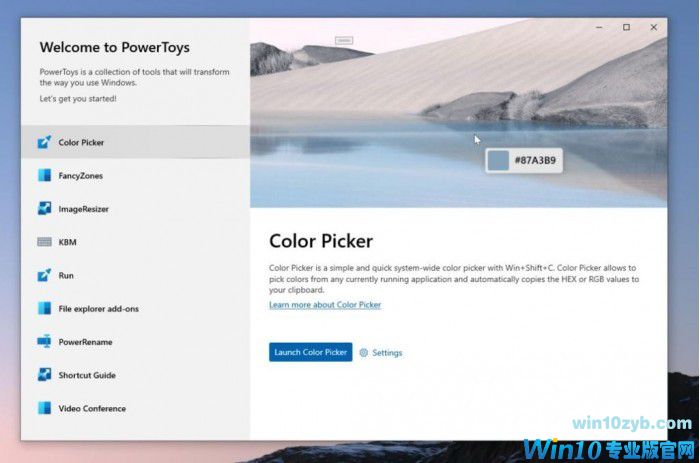Click the ImageResizer sidebar icon

pyautogui.click(x=44, y=209)
